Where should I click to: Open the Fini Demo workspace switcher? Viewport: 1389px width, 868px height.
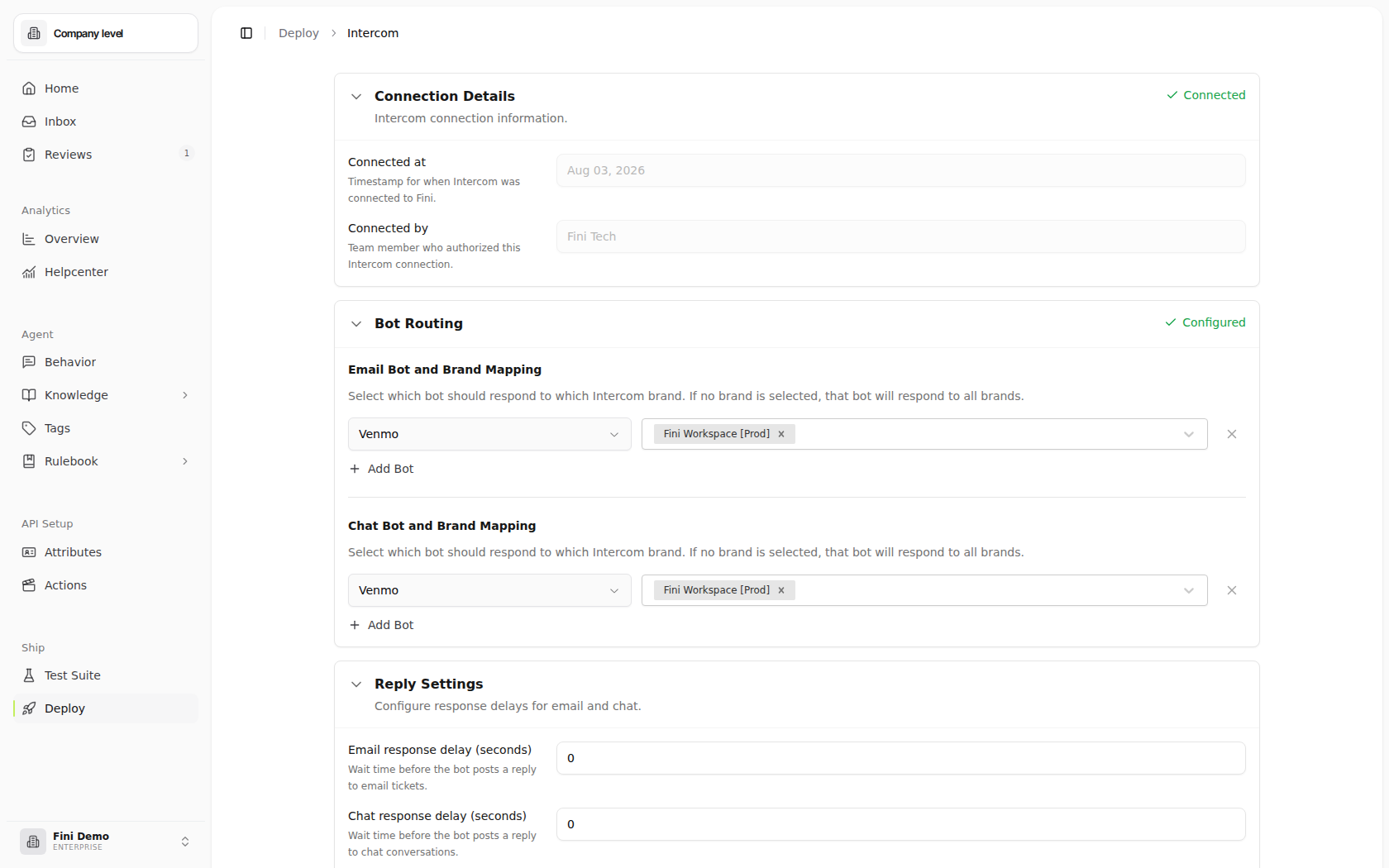[106, 842]
